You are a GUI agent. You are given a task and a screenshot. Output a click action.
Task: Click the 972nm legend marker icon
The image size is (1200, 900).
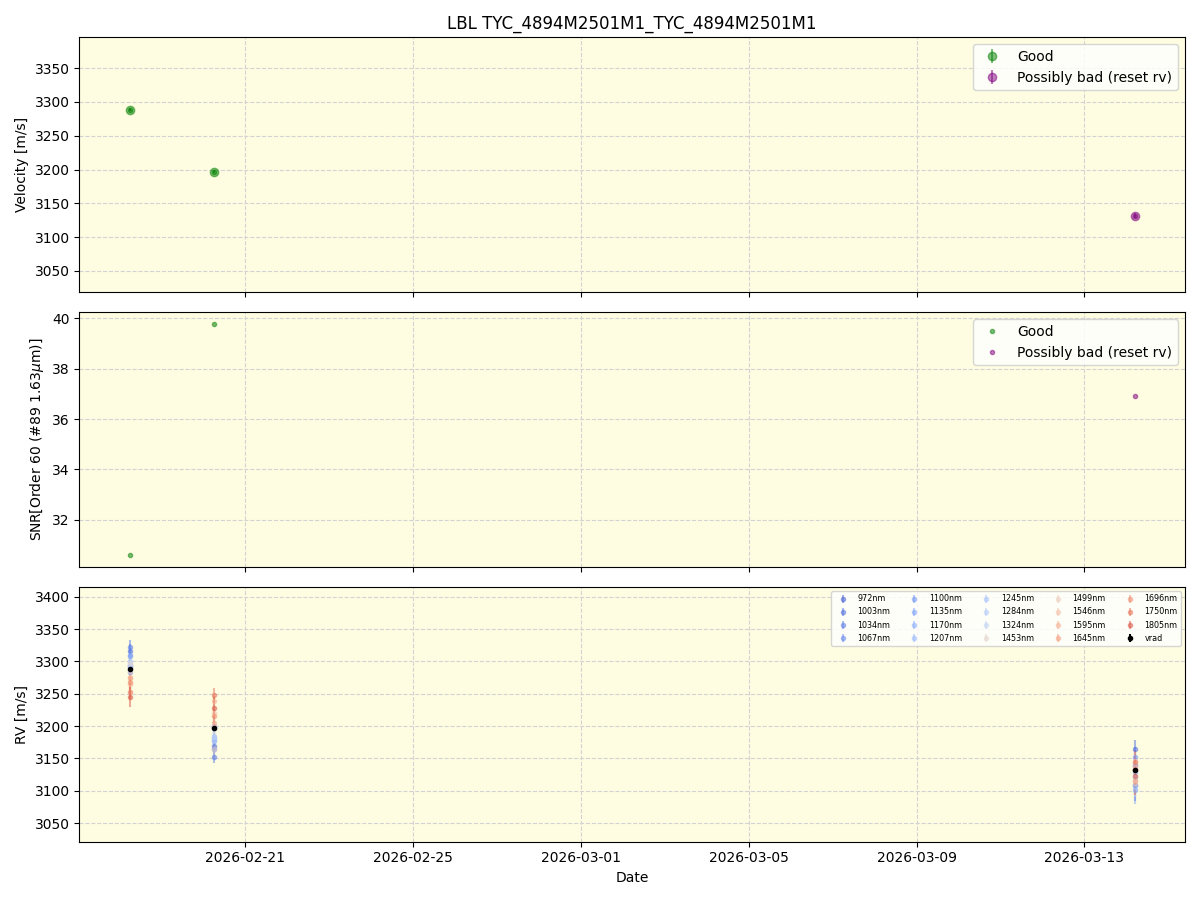pos(843,598)
